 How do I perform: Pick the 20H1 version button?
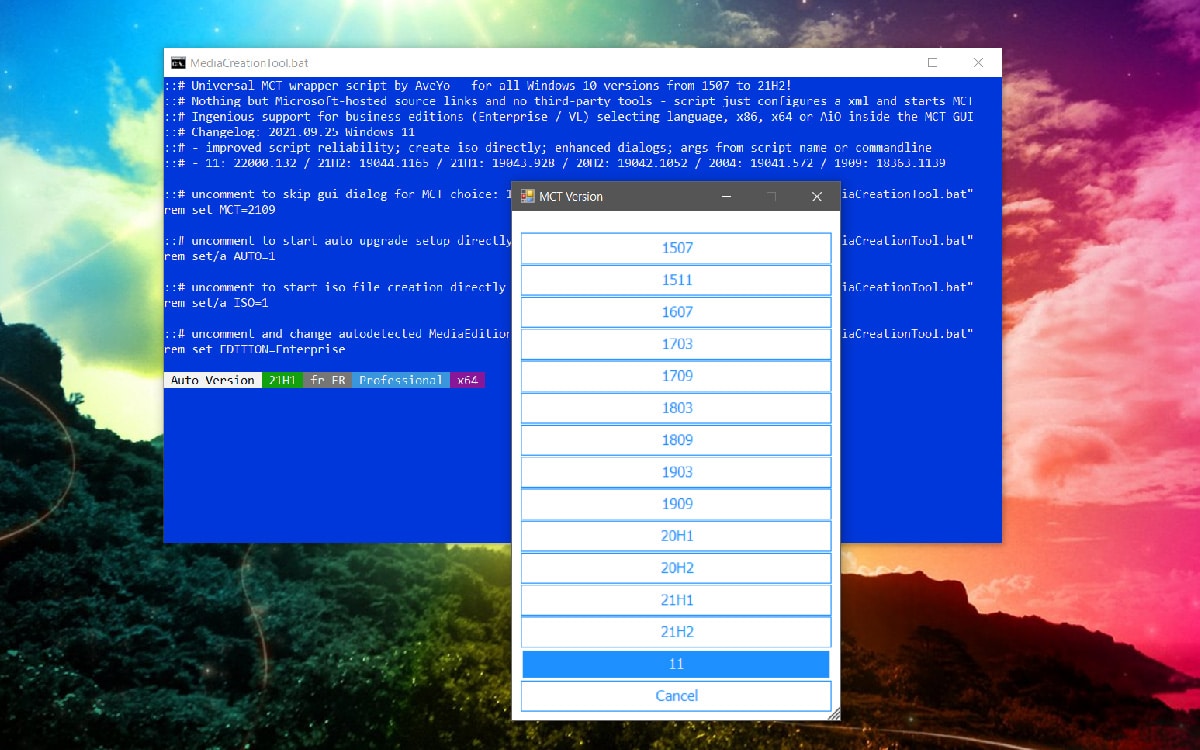click(x=676, y=536)
